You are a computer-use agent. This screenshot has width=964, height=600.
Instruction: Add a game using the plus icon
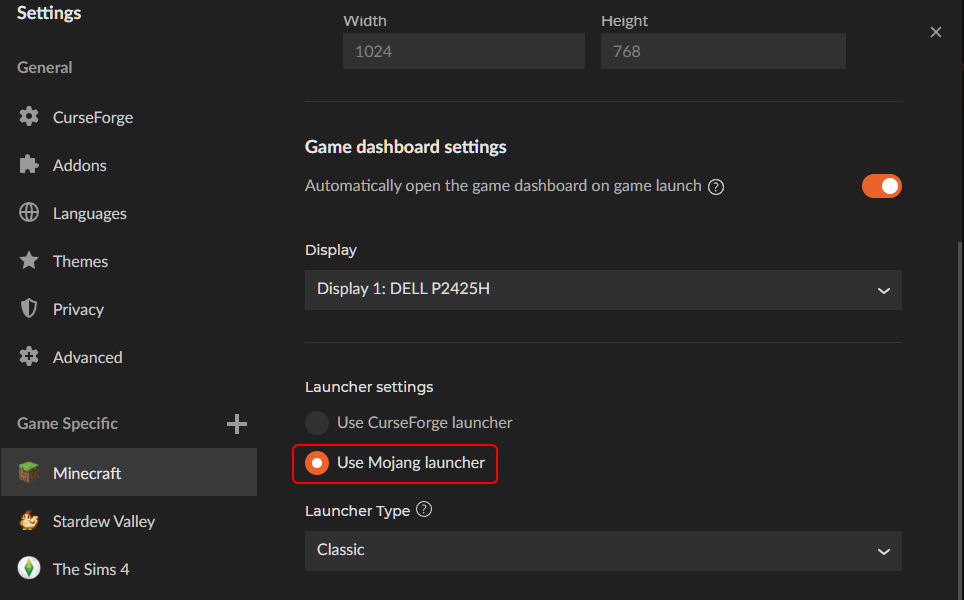(237, 424)
